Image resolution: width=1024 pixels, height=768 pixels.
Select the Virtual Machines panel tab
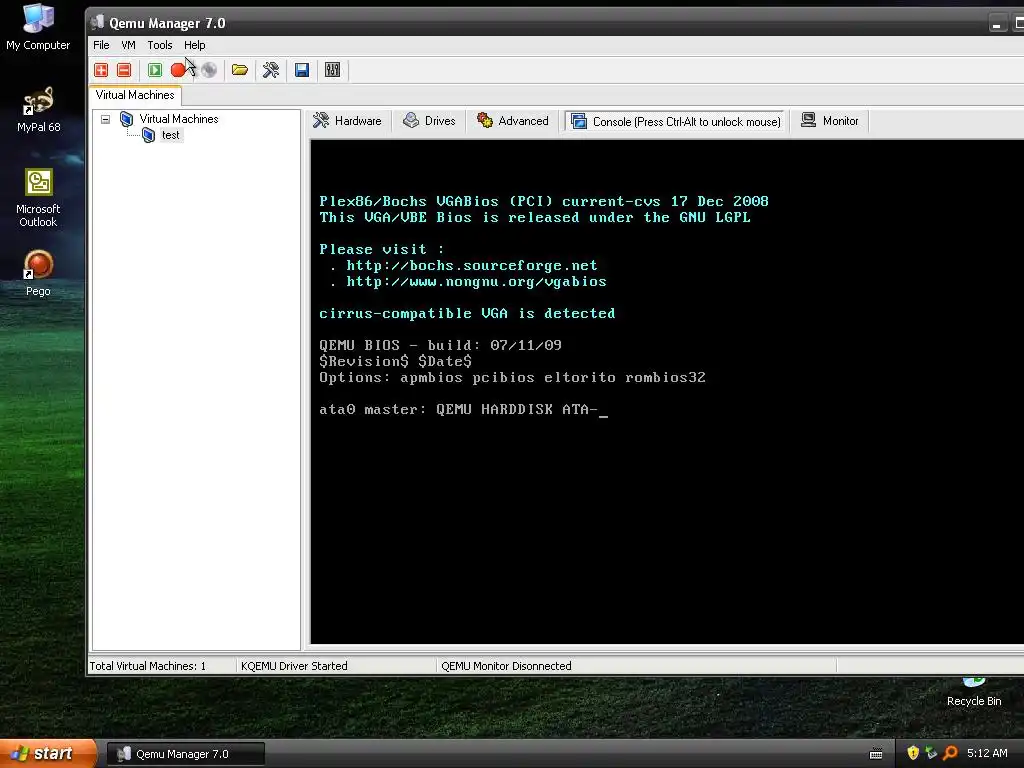click(135, 95)
